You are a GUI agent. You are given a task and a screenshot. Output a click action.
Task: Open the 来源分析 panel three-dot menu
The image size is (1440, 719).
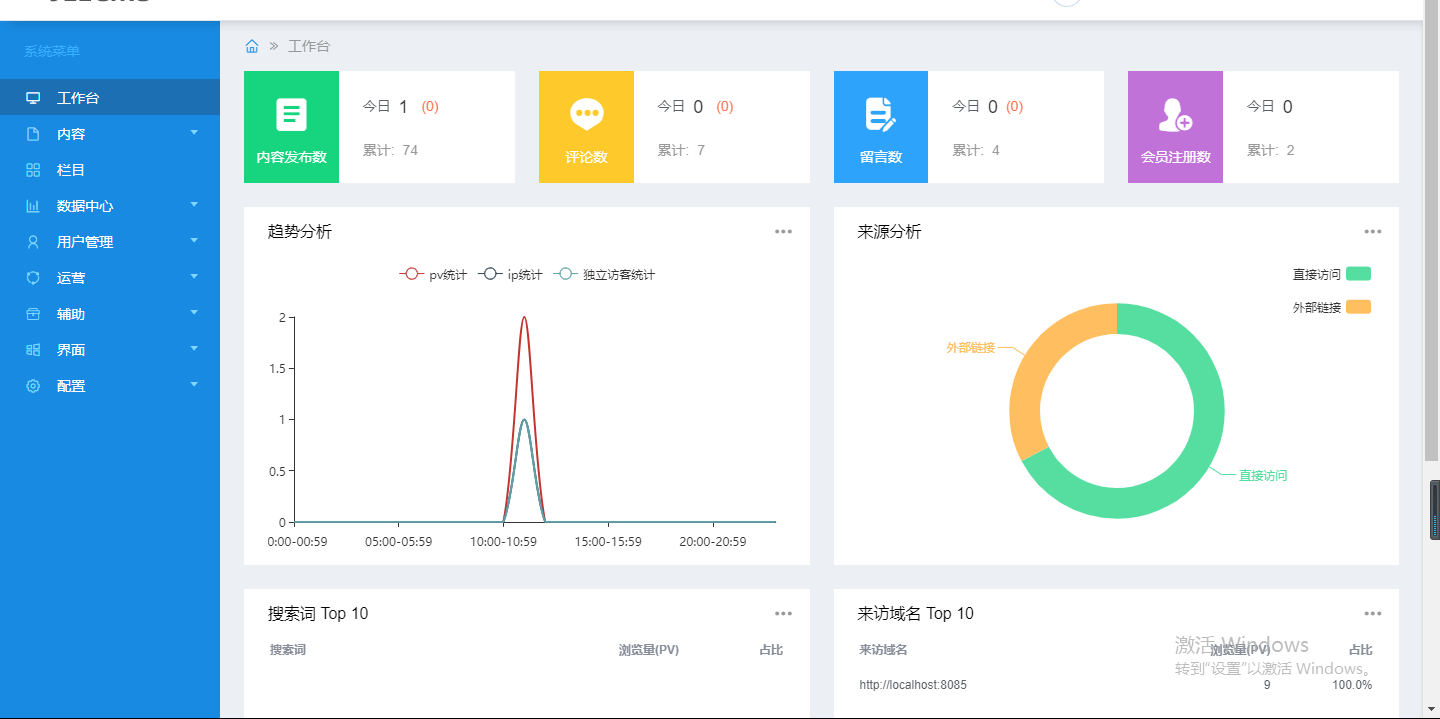click(x=1373, y=232)
